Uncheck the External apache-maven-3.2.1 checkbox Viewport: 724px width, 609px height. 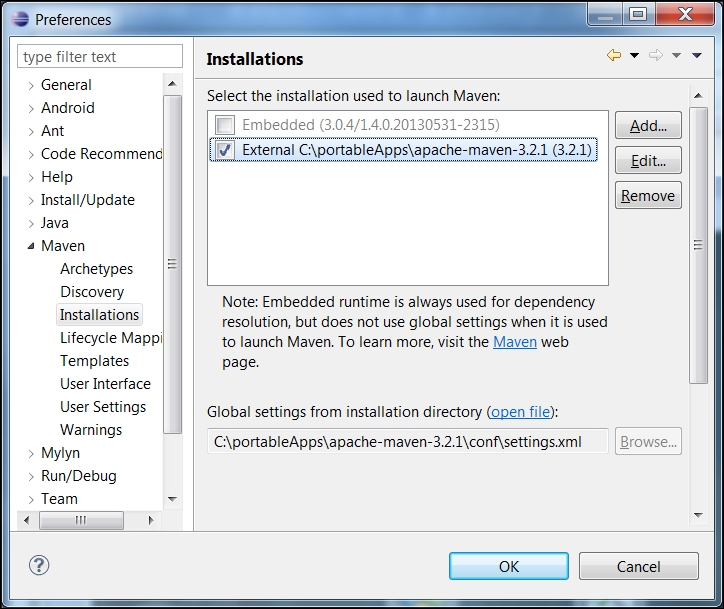coord(225,150)
